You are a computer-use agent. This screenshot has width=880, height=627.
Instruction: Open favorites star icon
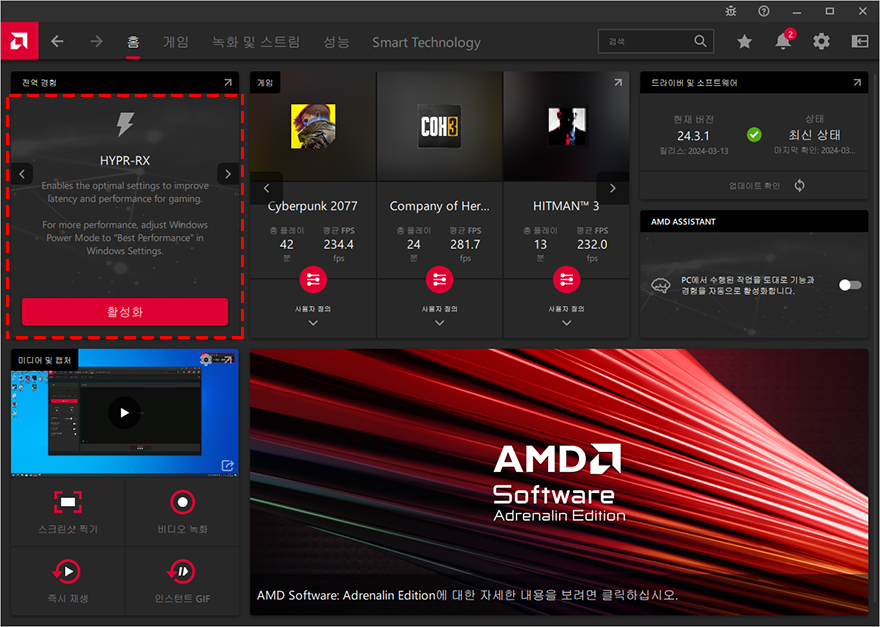point(745,41)
